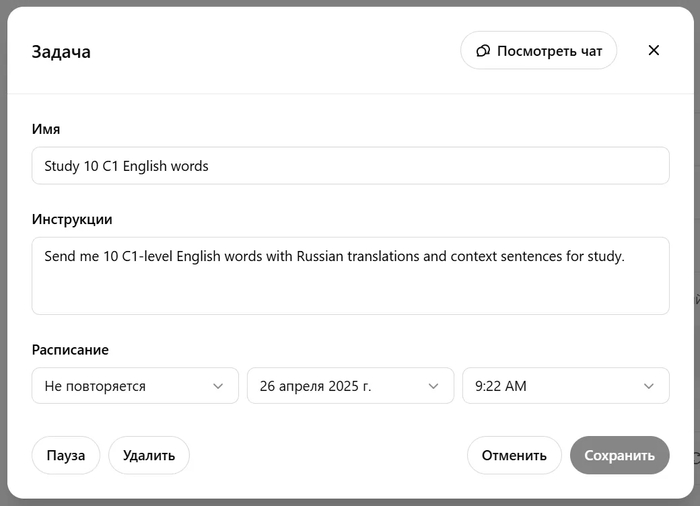Image resolution: width=700 pixels, height=506 pixels.
Task: Click the empty space below the instructions text
Action: (350, 293)
